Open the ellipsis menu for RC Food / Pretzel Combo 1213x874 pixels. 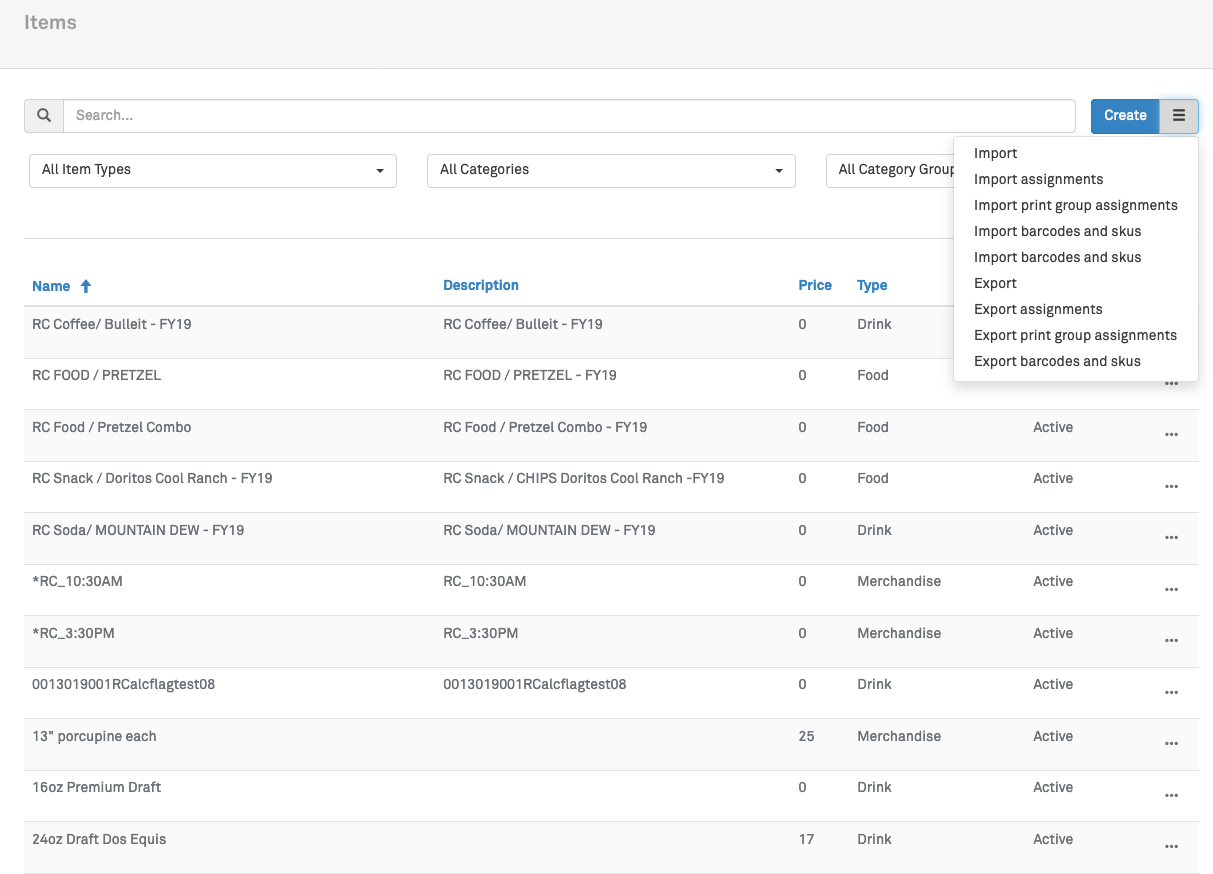tap(1171, 435)
